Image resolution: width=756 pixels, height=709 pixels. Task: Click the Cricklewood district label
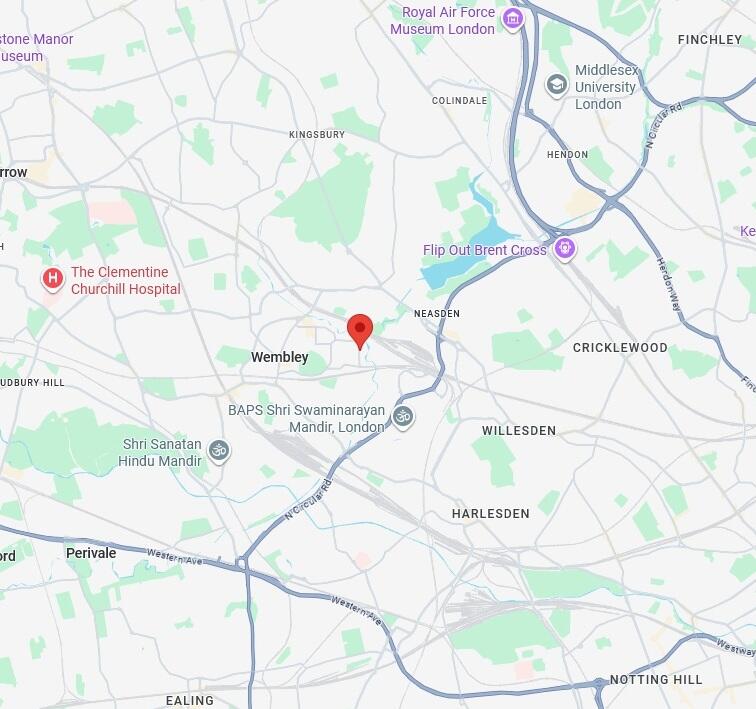620,348
